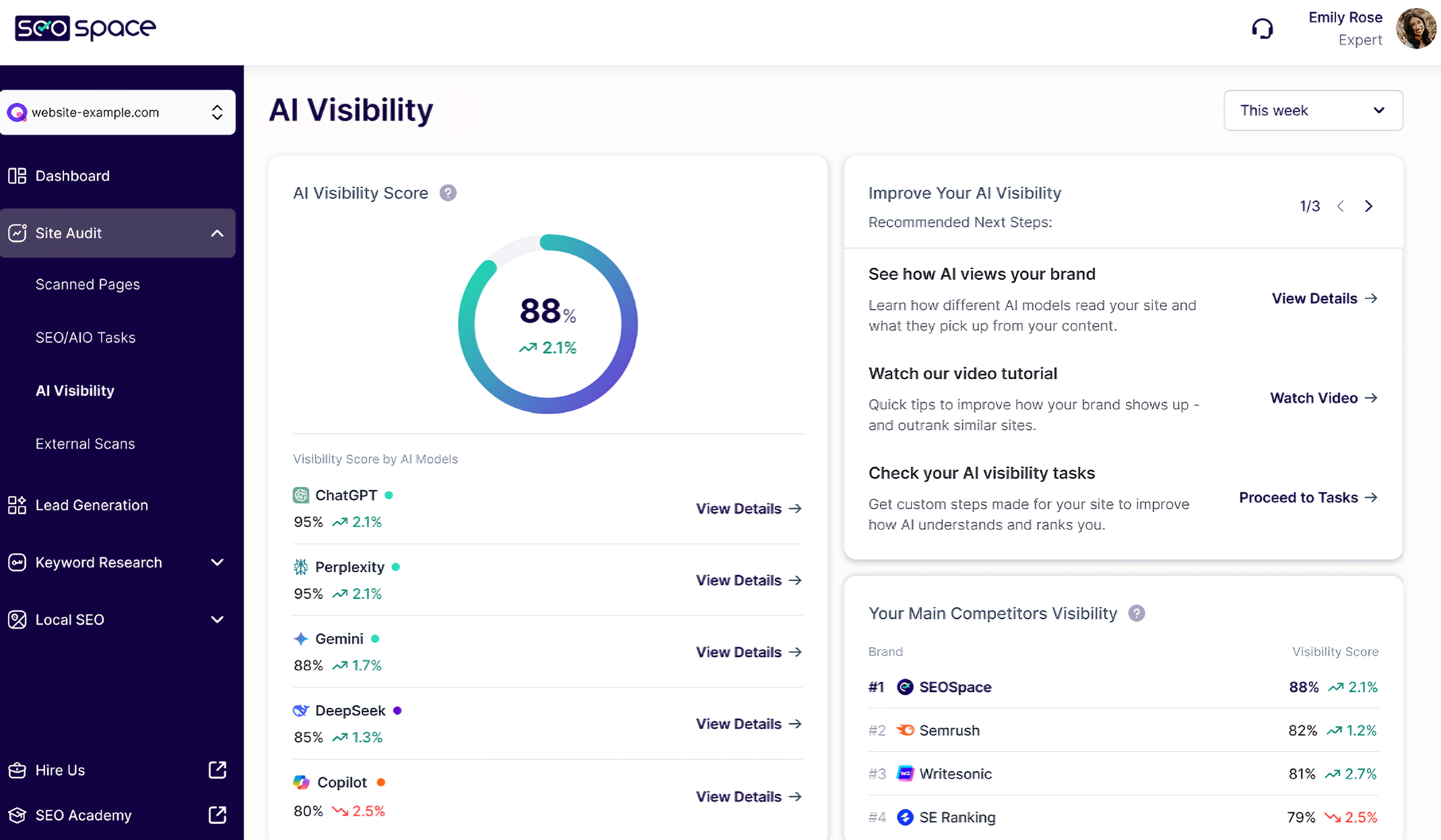Select the Lead Generation sidebar icon
The image size is (1441, 840).
click(17, 505)
